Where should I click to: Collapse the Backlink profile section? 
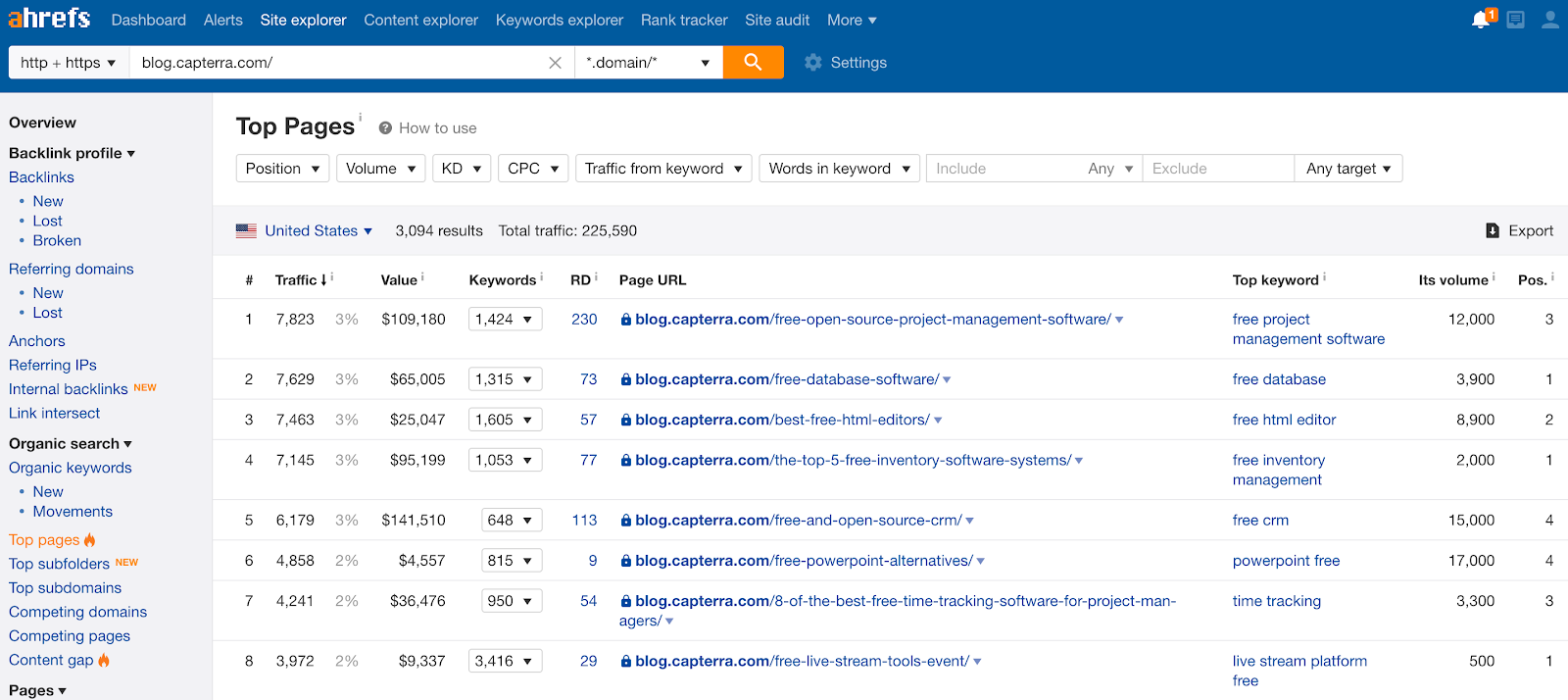72,153
